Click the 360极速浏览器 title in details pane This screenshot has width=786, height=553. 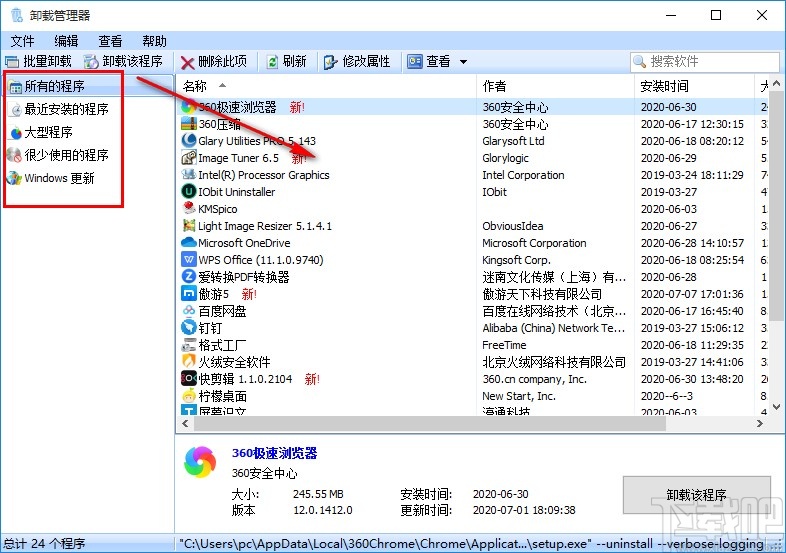[275, 453]
